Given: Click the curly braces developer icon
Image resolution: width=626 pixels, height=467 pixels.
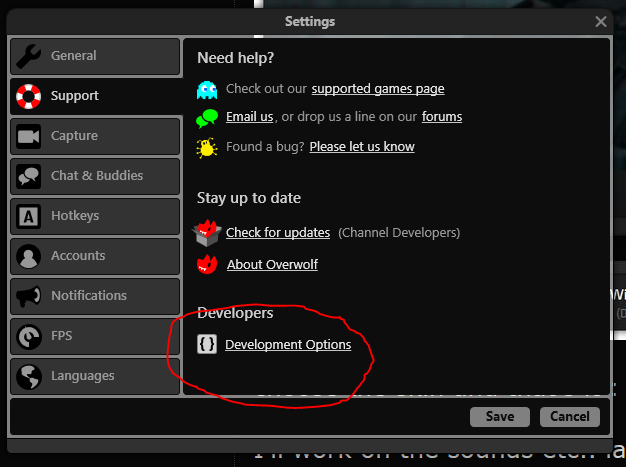Looking at the screenshot, I should pos(207,344).
